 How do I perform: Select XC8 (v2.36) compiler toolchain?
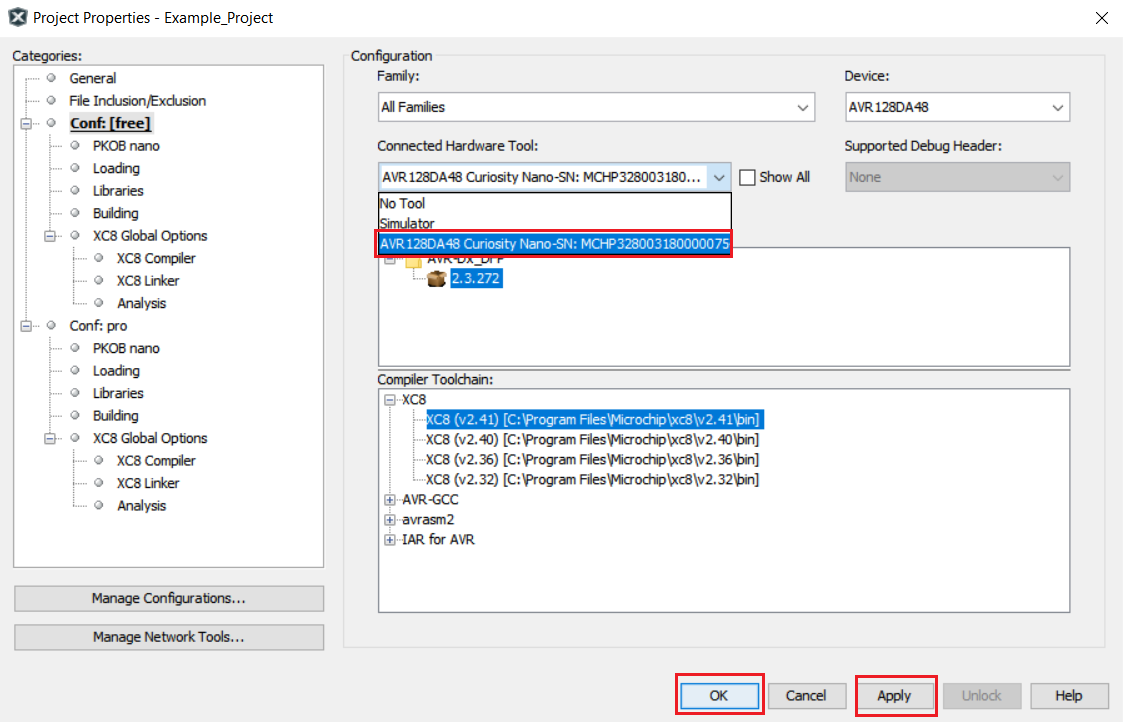tap(593, 460)
